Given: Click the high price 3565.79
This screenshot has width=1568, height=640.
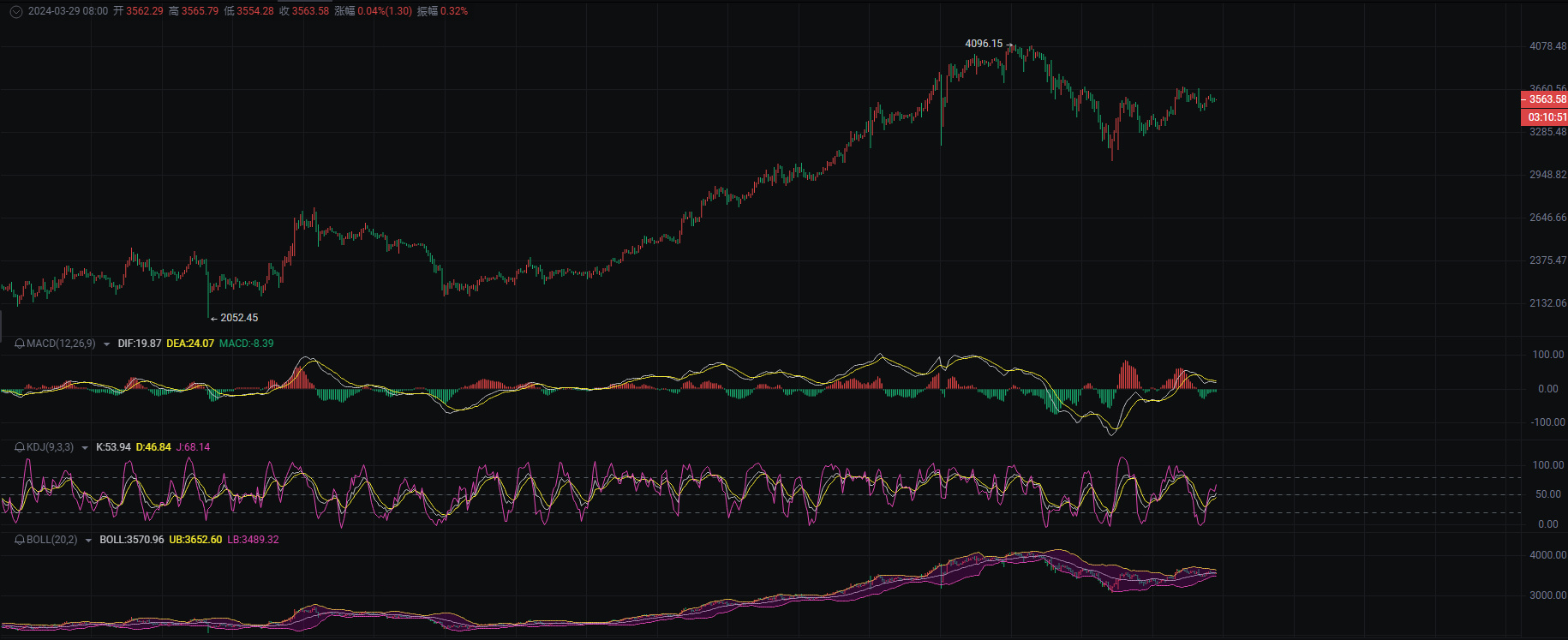Looking at the screenshot, I should click(x=200, y=11).
